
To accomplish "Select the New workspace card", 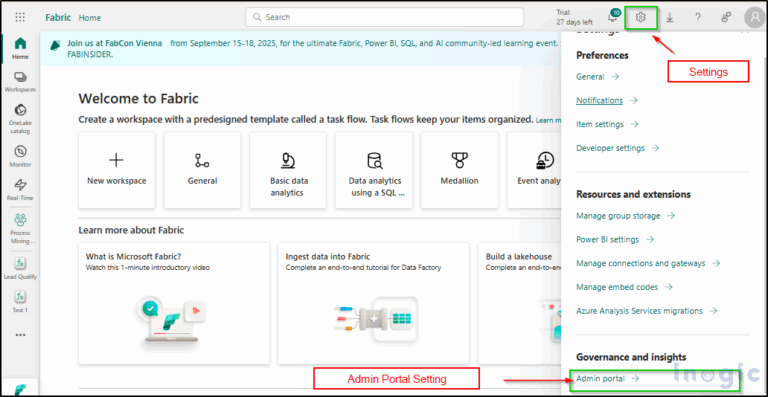I will (x=117, y=170).
